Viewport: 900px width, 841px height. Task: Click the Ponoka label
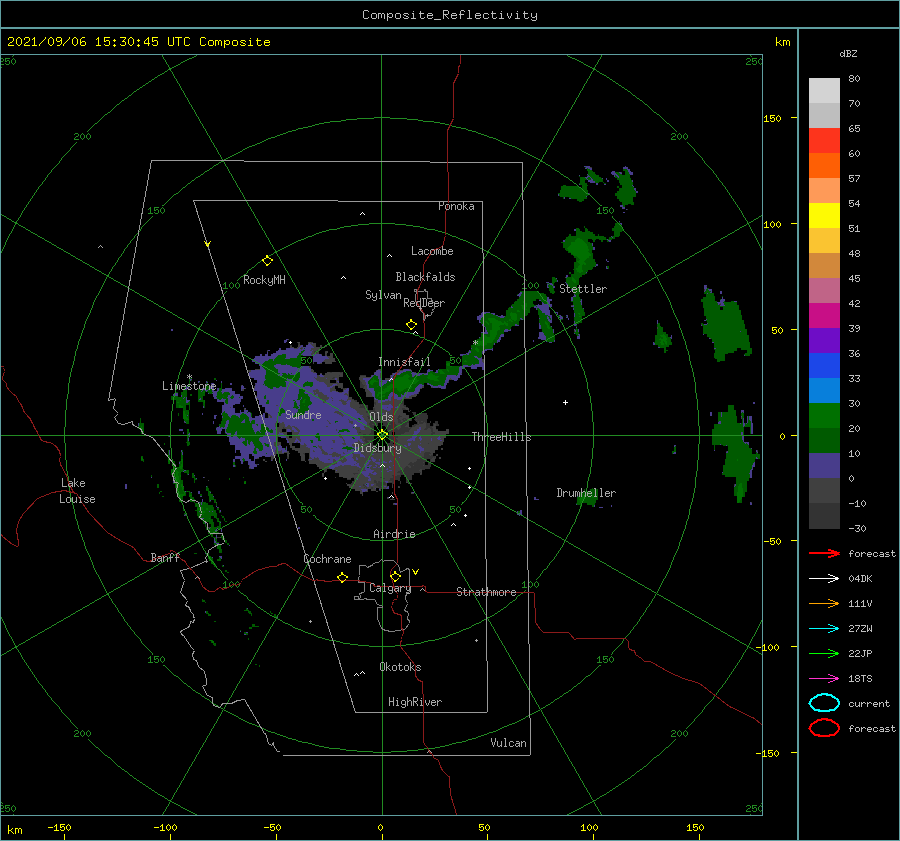[456, 206]
